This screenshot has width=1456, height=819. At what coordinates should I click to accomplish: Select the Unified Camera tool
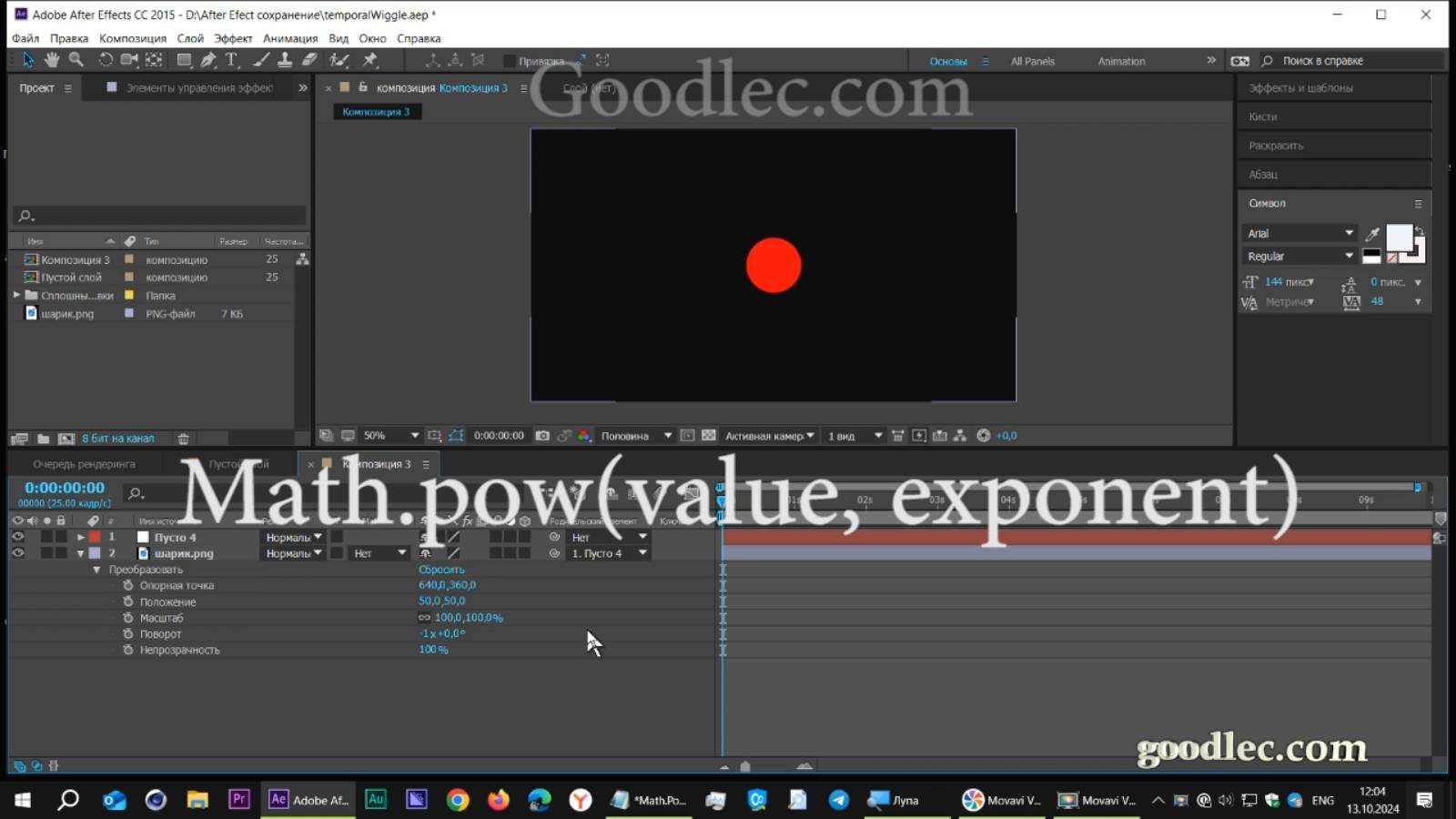[x=129, y=60]
